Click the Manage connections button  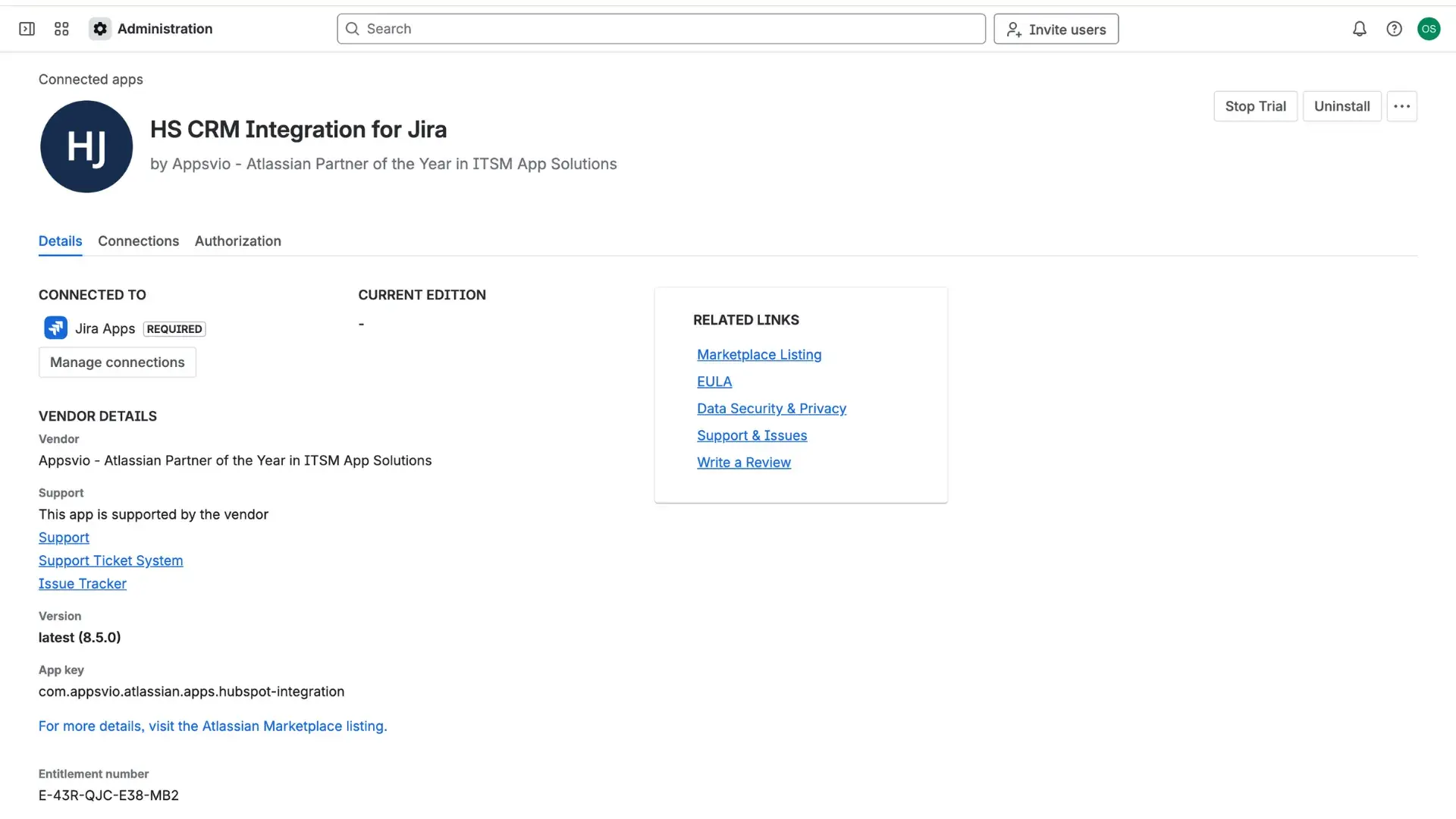point(117,362)
